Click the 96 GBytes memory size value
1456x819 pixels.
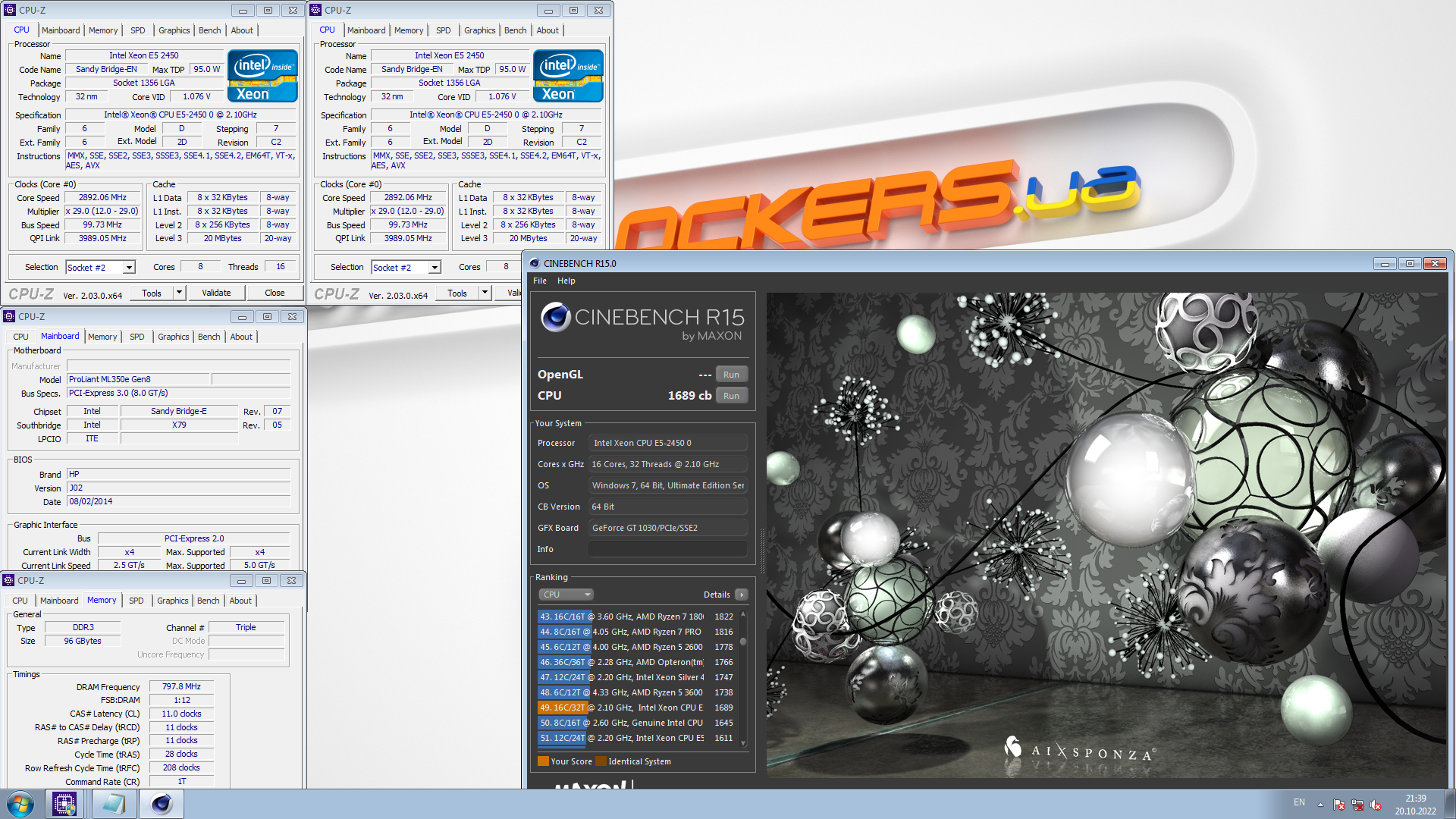(83, 641)
